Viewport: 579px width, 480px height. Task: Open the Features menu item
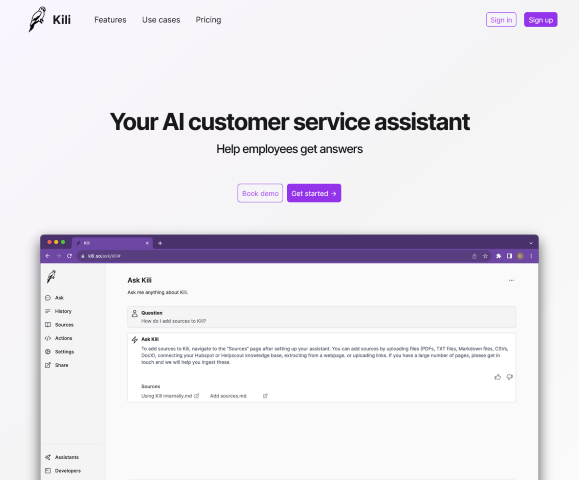110,20
